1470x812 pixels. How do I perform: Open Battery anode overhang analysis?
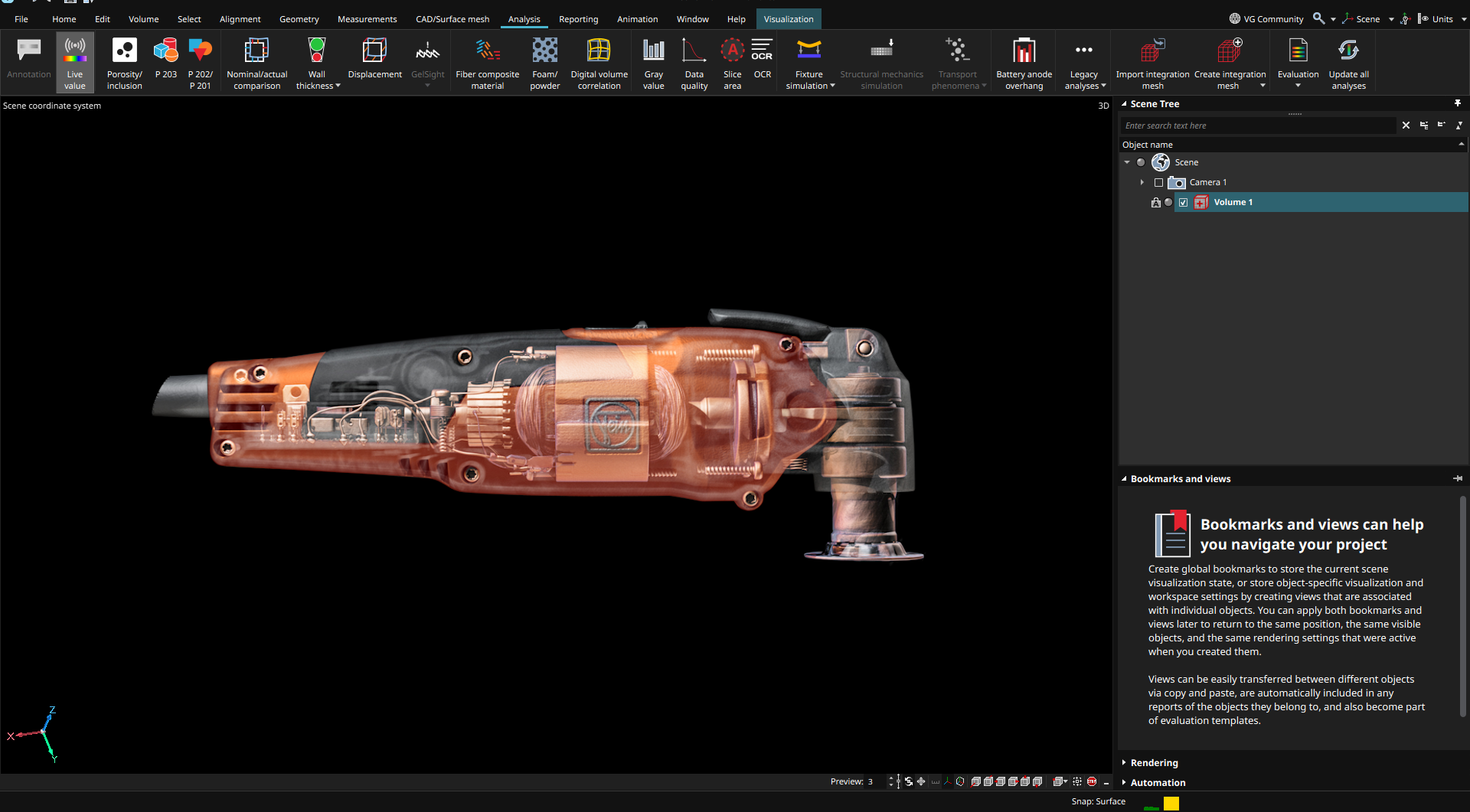click(x=1024, y=63)
